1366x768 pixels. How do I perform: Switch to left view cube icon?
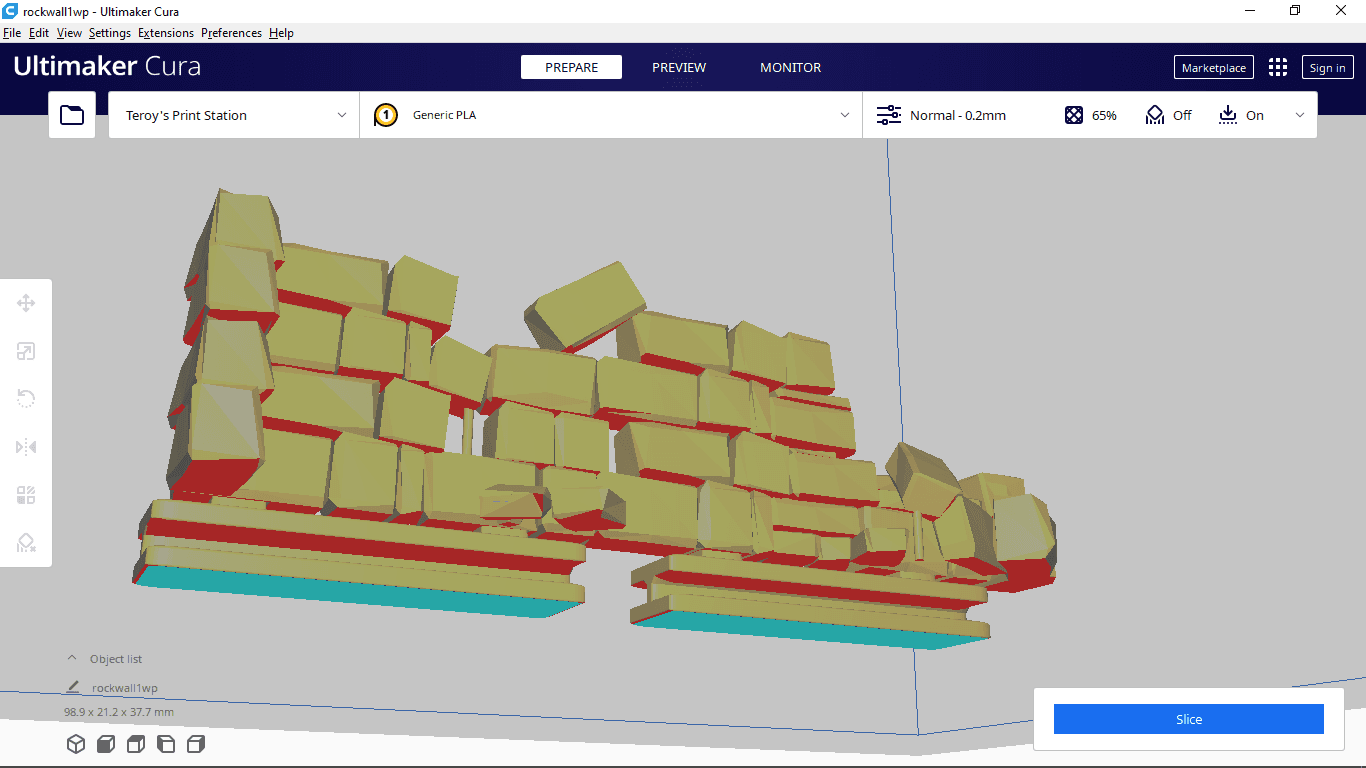[166, 744]
